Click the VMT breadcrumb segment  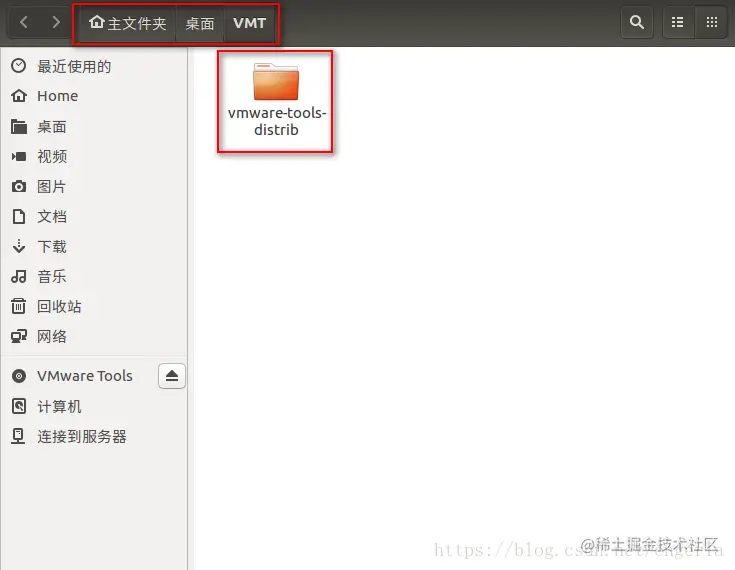pyautogui.click(x=250, y=23)
